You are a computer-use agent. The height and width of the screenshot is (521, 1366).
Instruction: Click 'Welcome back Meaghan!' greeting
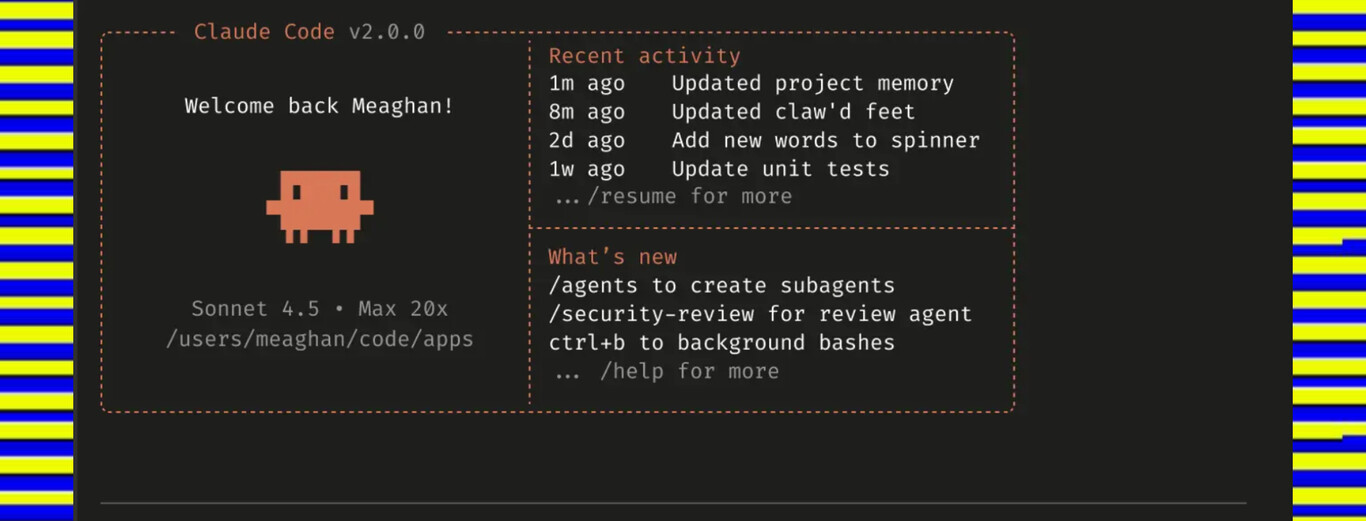[319, 106]
